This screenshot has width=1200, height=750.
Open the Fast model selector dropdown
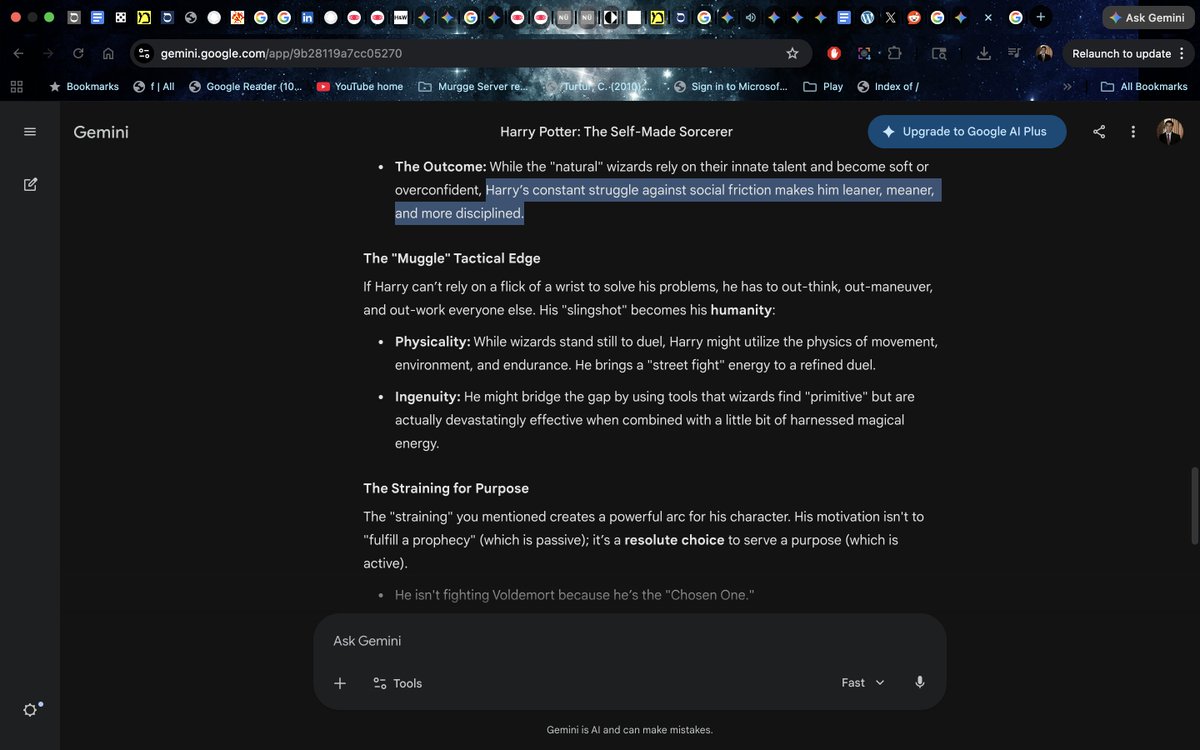coord(863,682)
